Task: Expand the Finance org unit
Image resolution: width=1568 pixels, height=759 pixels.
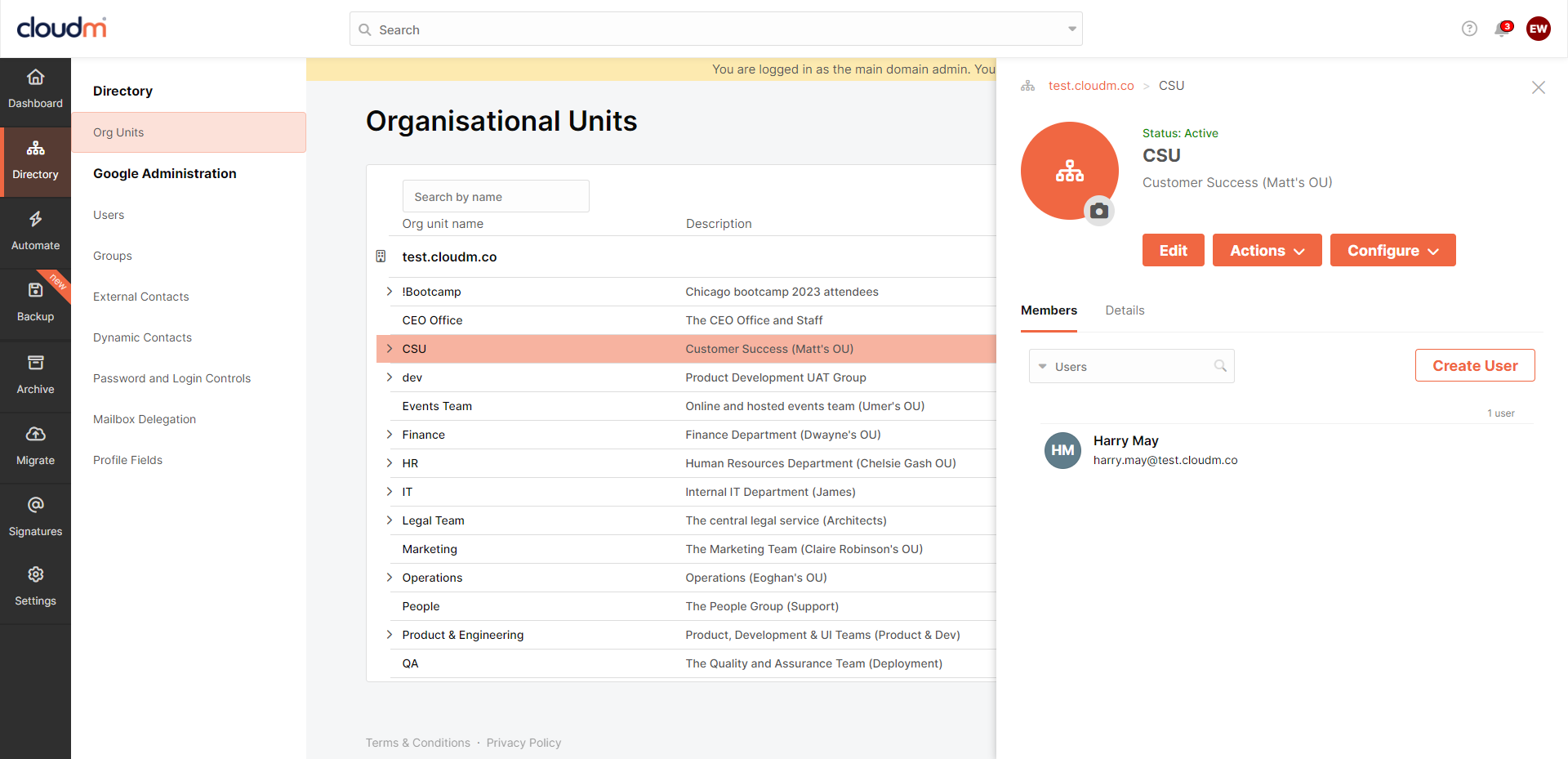Action: click(x=390, y=435)
